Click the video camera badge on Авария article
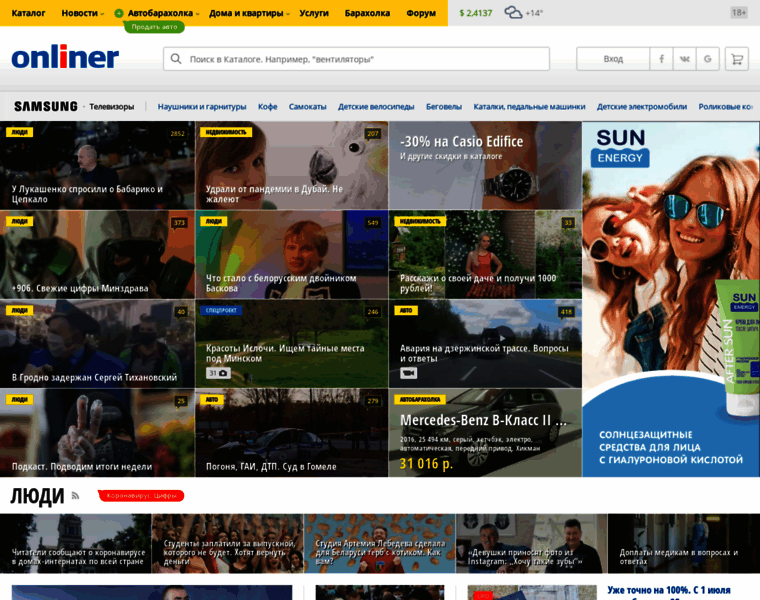 point(408,373)
